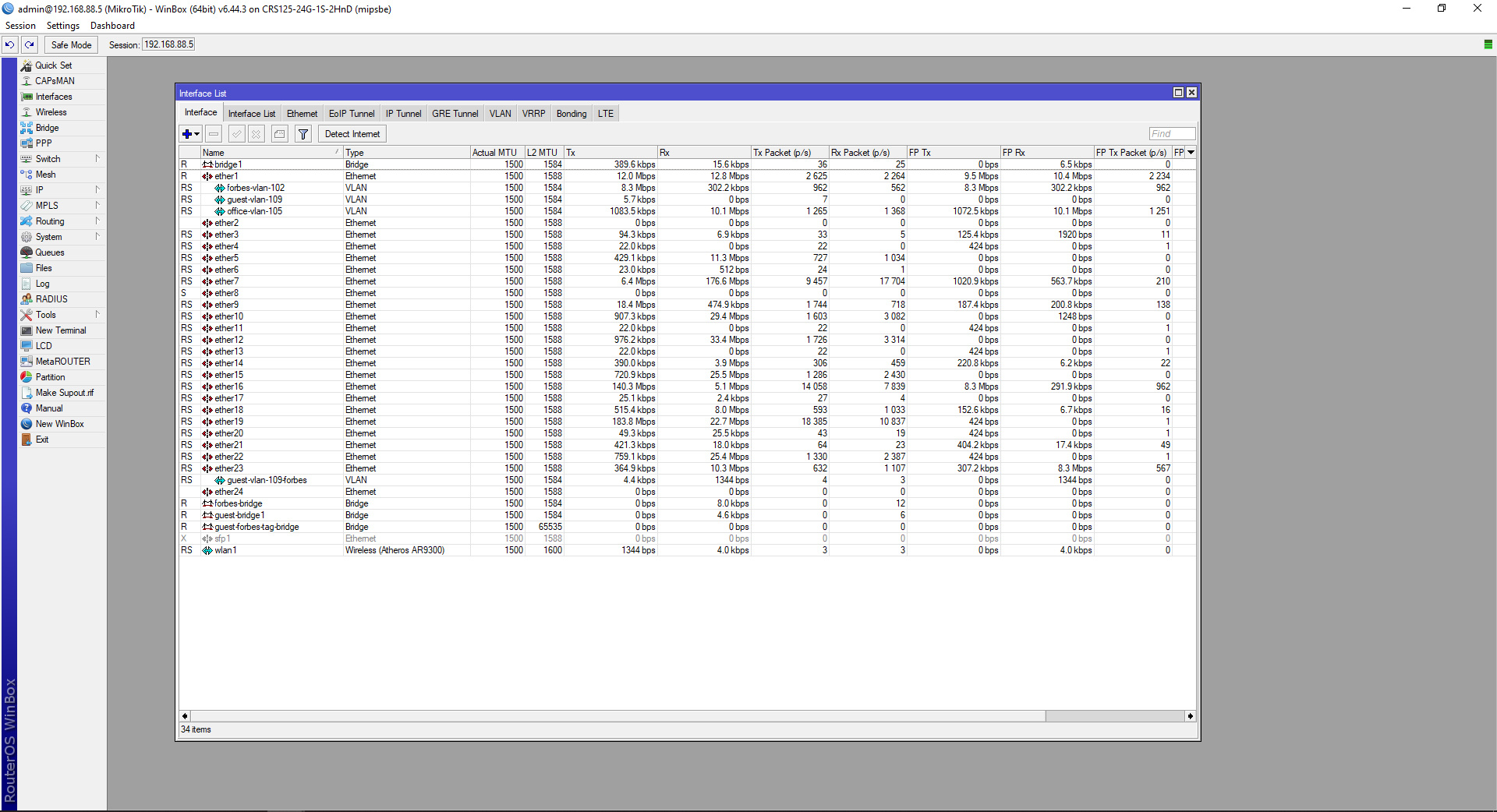Click the red minus Remove button
This screenshot has width=1497, height=812.
pos(214,134)
